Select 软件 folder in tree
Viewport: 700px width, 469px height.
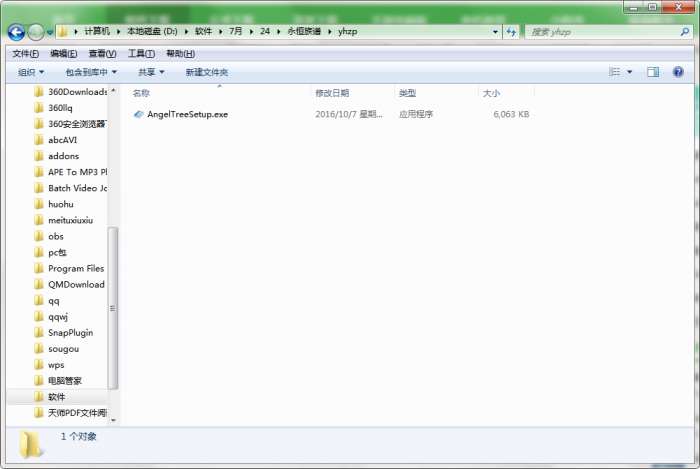click(x=50, y=397)
